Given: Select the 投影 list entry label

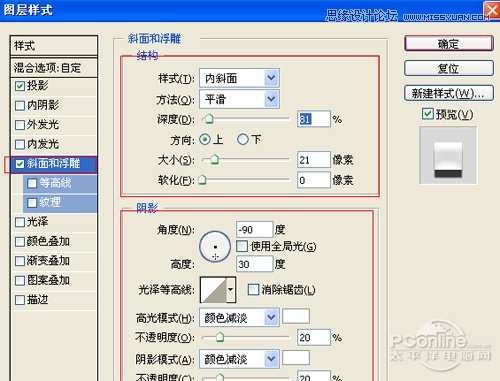Looking at the screenshot, I should 37,86.
